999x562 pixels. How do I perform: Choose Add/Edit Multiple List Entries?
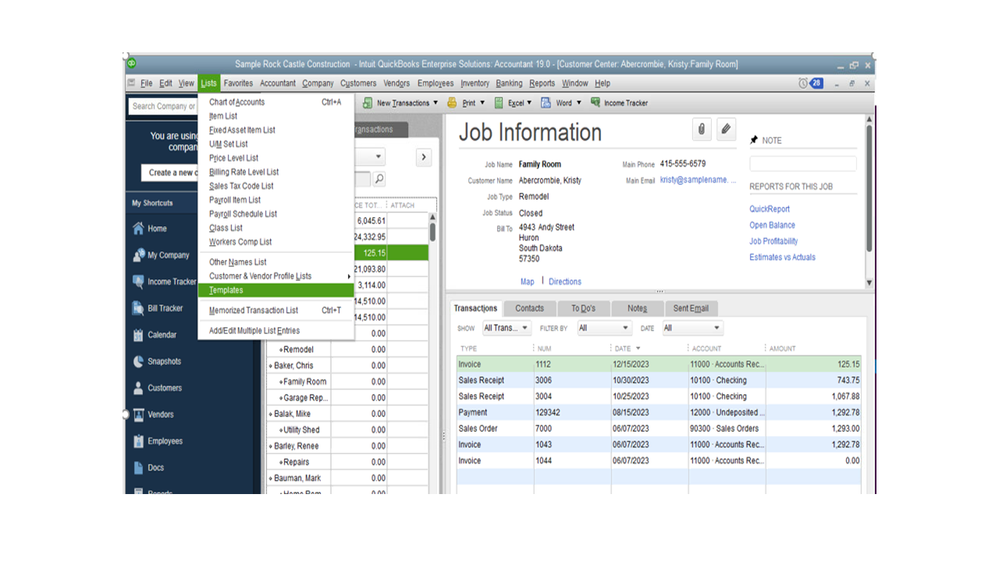pos(276,331)
